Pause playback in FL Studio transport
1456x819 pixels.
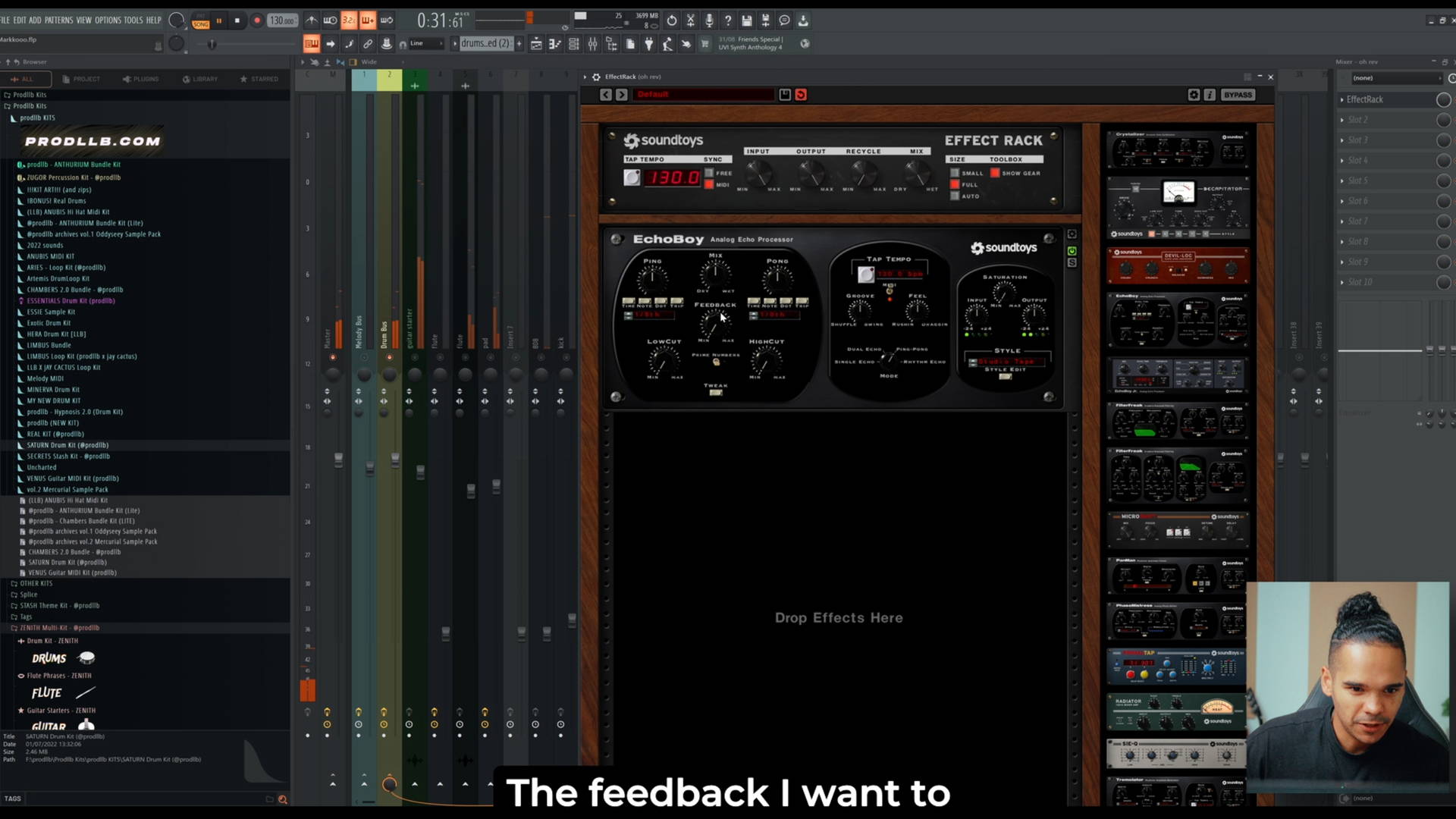coord(219,20)
